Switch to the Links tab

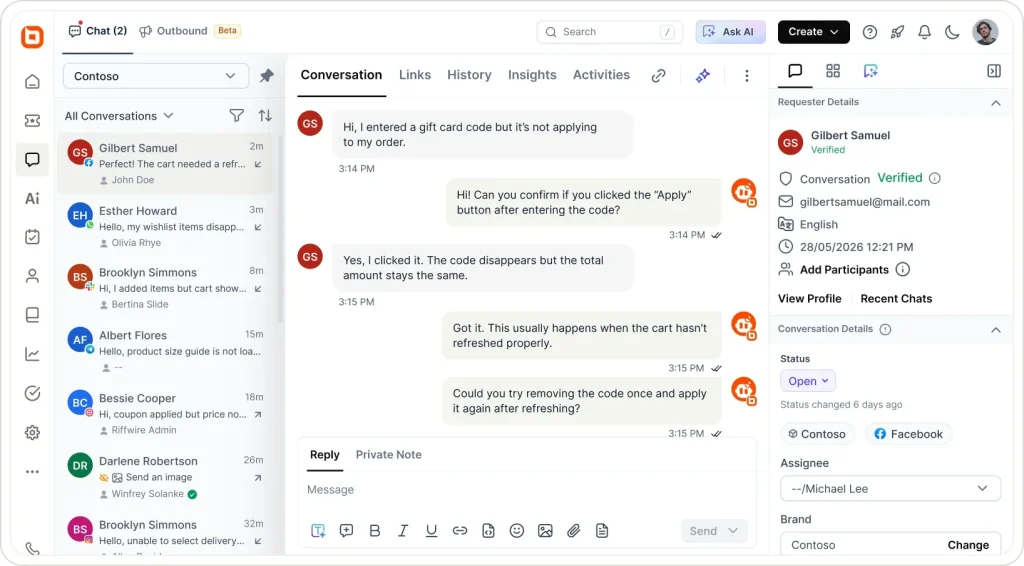click(x=415, y=75)
